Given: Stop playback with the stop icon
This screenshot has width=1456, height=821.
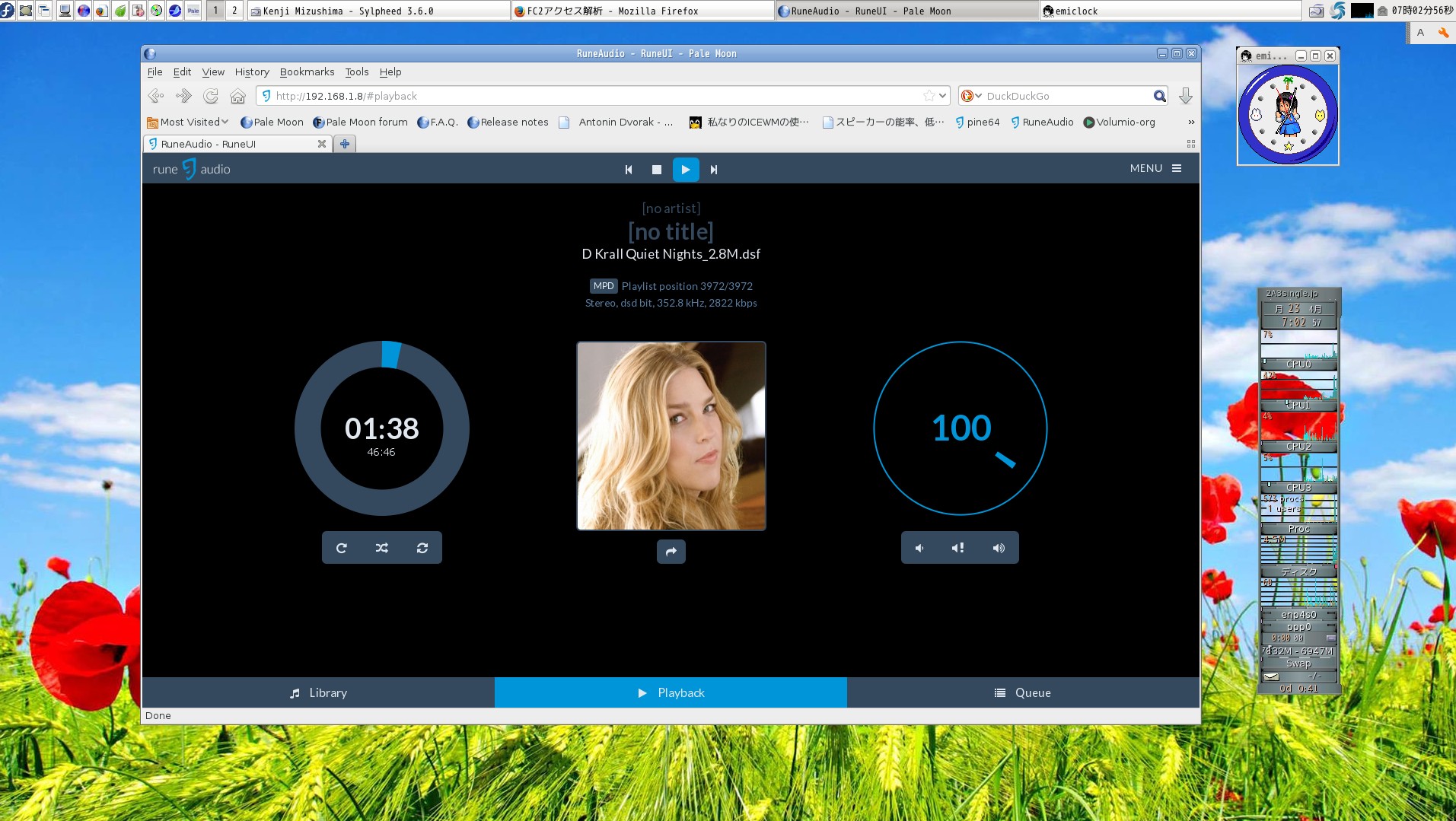Looking at the screenshot, I should pyautogui.click(x=657, y=170).
